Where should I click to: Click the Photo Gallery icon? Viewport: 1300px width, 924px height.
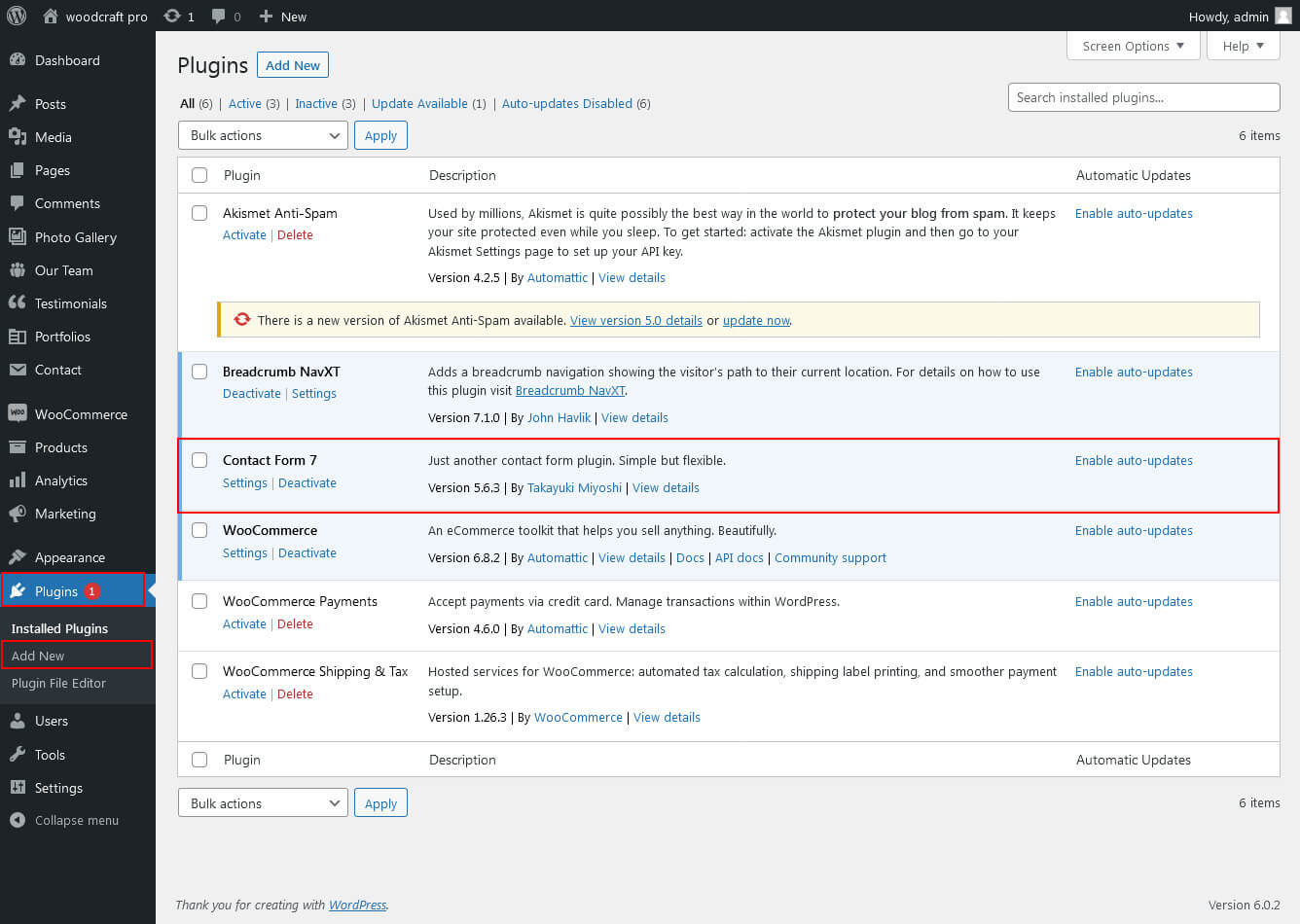click(x=18, y=236)
